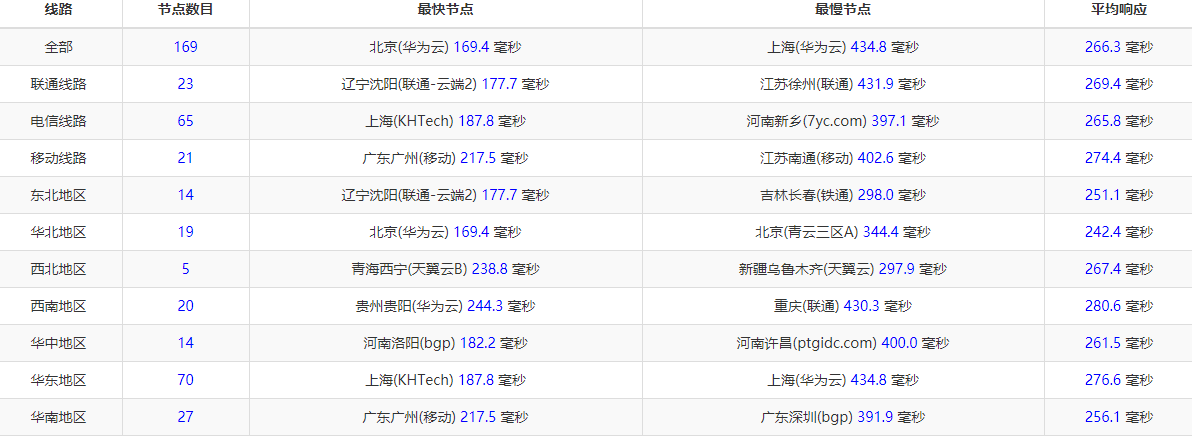
Task: Click slowest node 吉林长春(铁通) 298.0 毫秒
Action: pyautogui.click(x=843, y=195)
